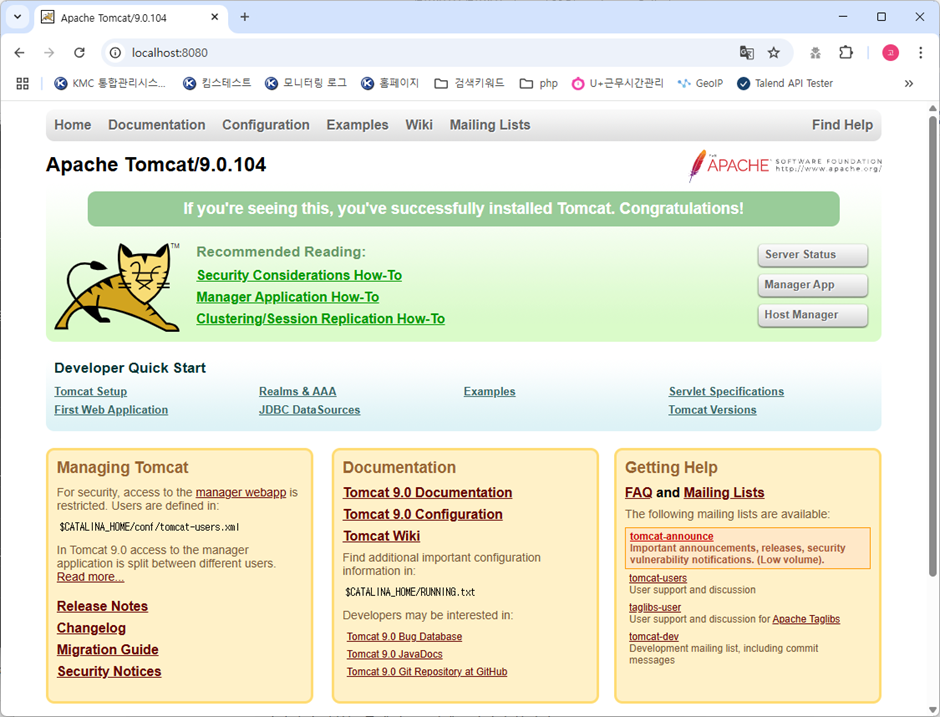
Task: Open the apps grid icon in bookmarks bar
Action: pyautogui.click(x=23, y=83)
